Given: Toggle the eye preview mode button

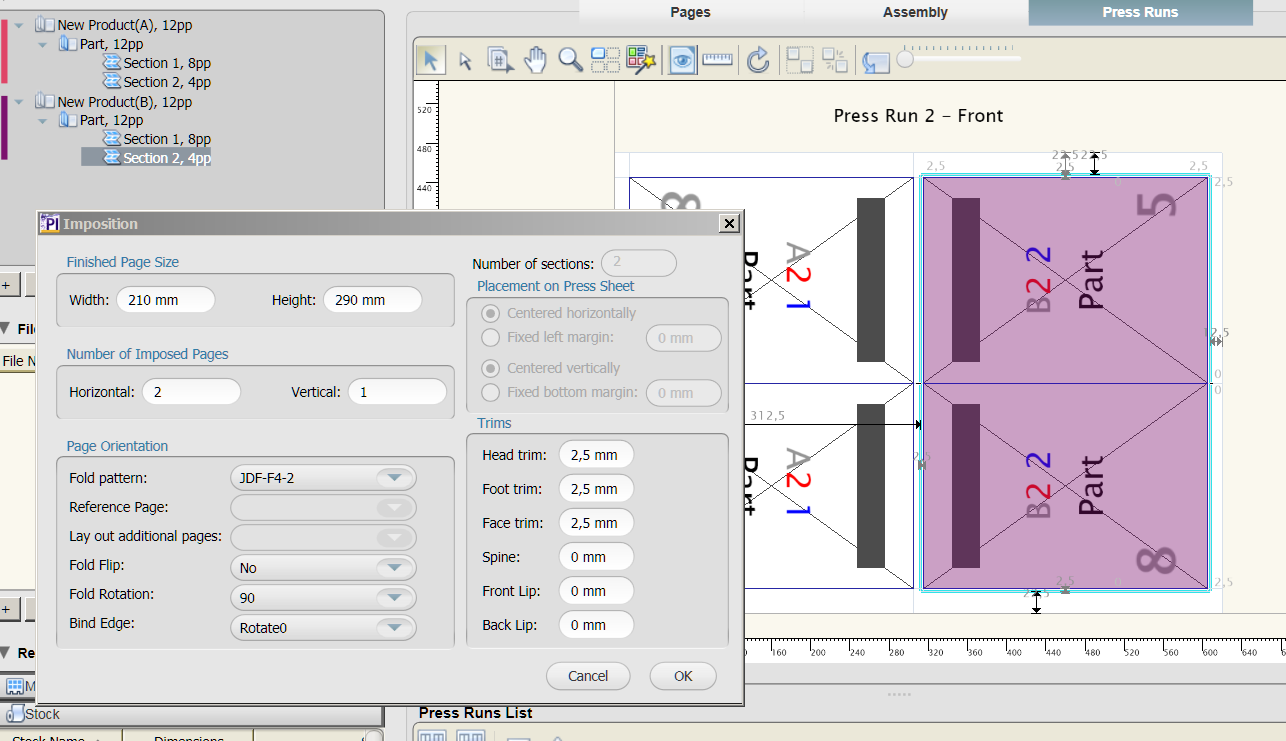Looking at the screenshot, I should tap(683, 60).
